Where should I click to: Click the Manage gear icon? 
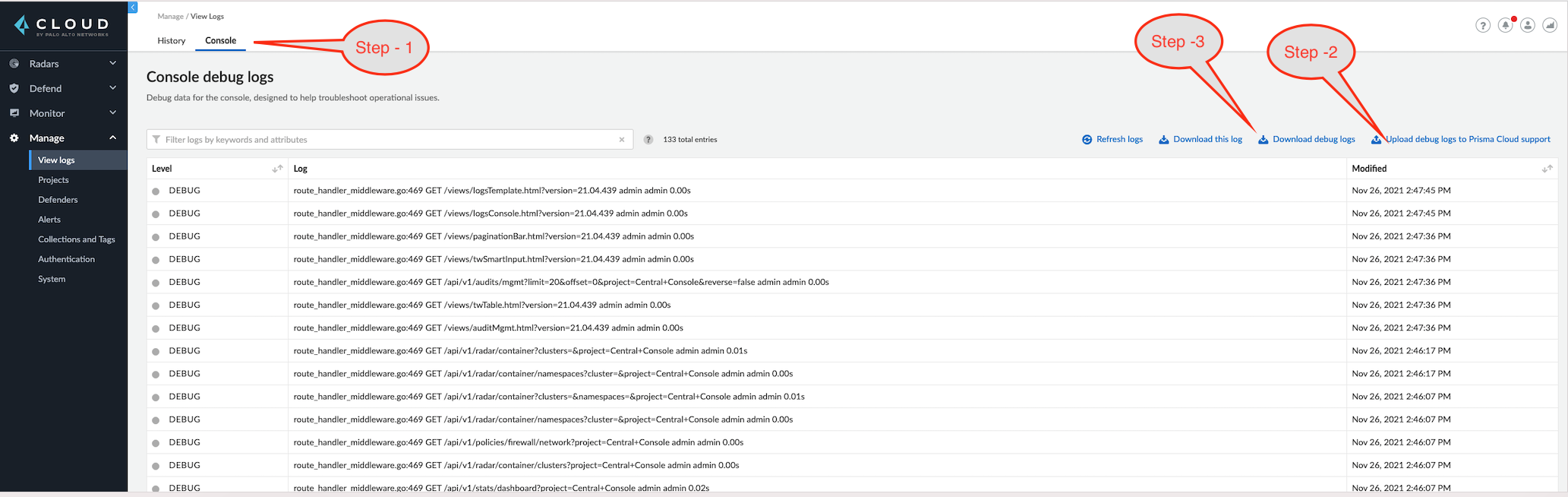[x=14, y=138]
